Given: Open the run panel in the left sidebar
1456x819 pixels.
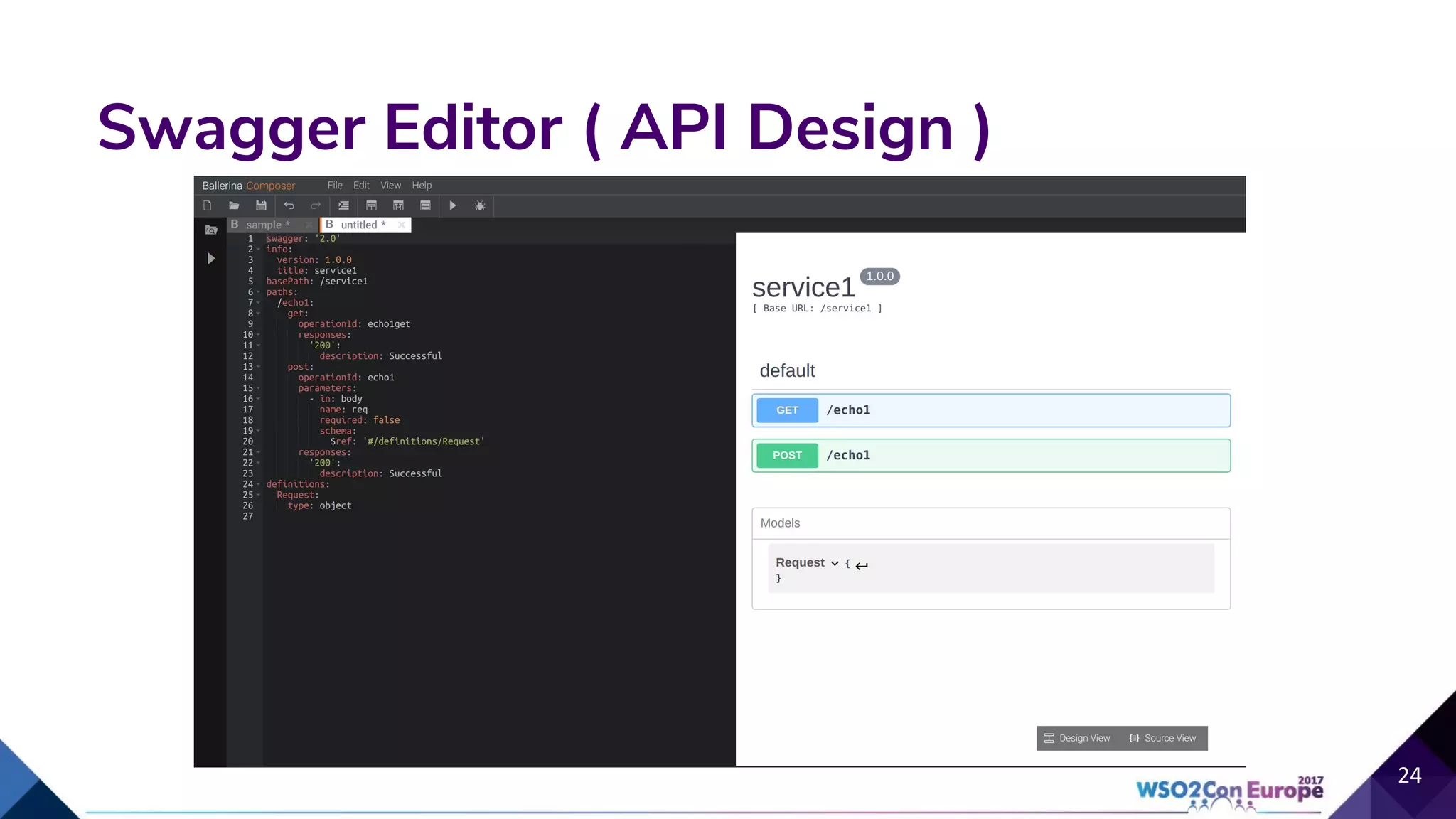Looking at the screenshot, I should click(x=211, y=258).
